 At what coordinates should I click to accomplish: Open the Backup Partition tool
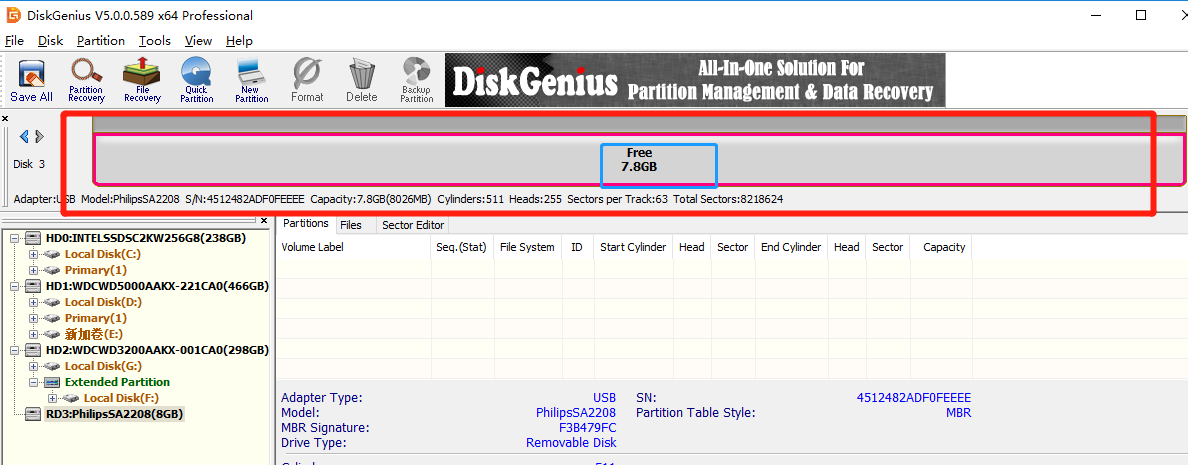click(417, 81)
